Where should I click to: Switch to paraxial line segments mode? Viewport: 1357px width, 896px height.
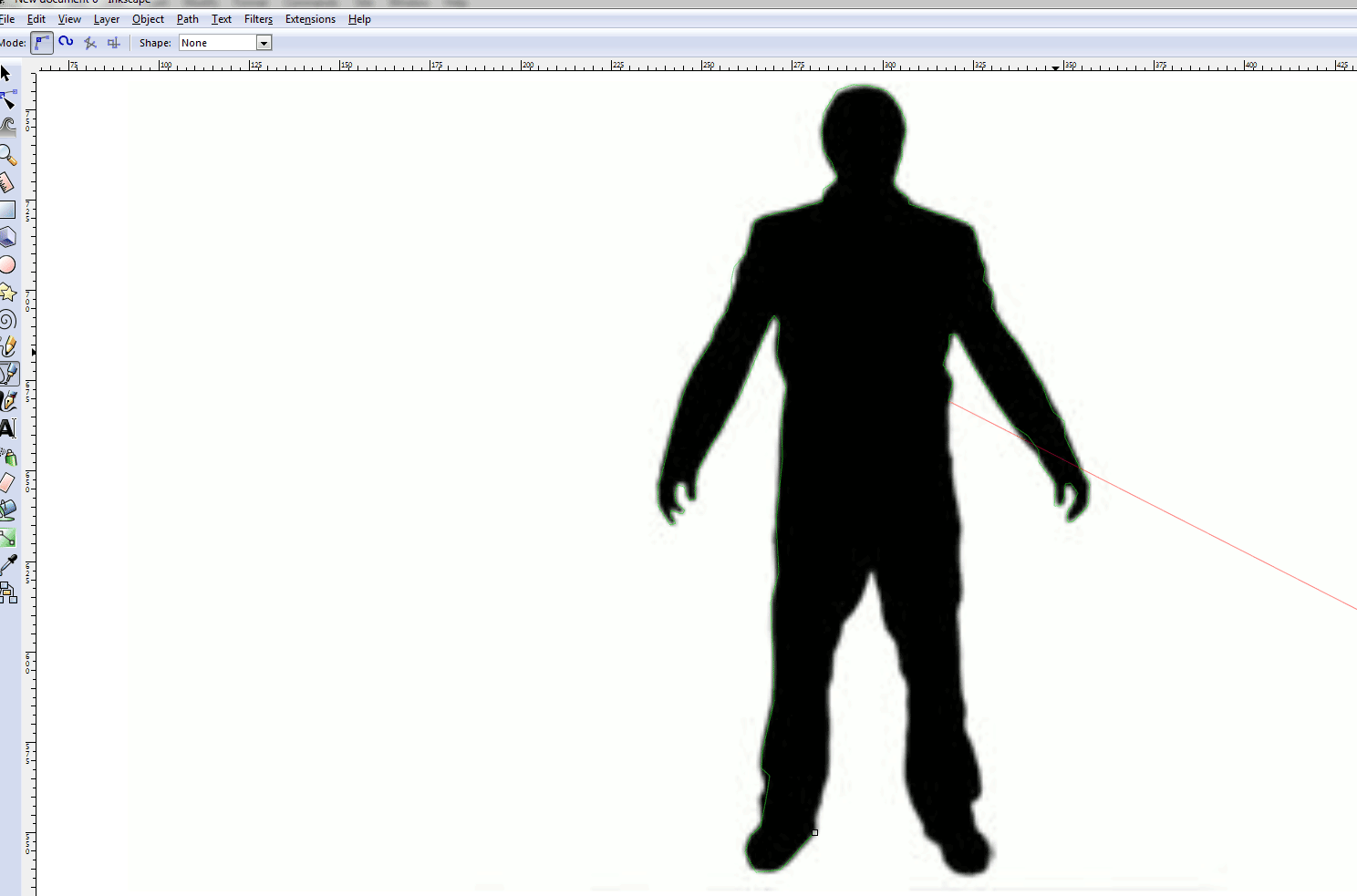tap(113, 43)
